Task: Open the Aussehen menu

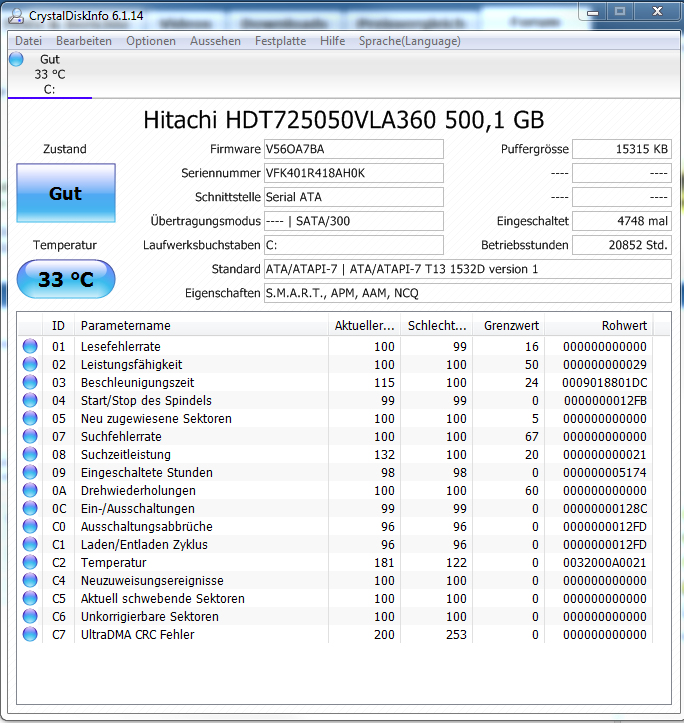Action: point(215,41)
